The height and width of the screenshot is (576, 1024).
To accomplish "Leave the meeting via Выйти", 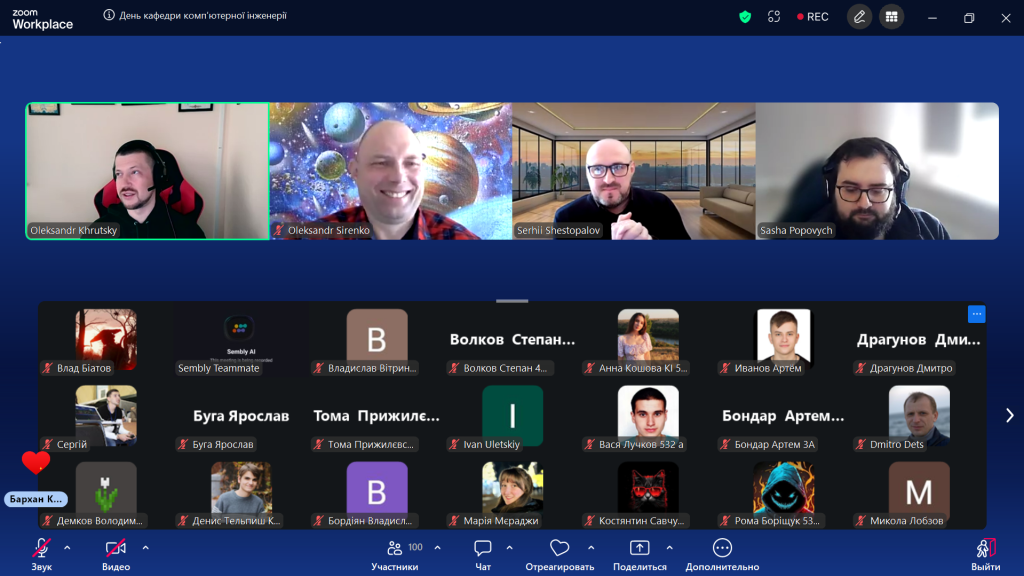I will [985, 555].
